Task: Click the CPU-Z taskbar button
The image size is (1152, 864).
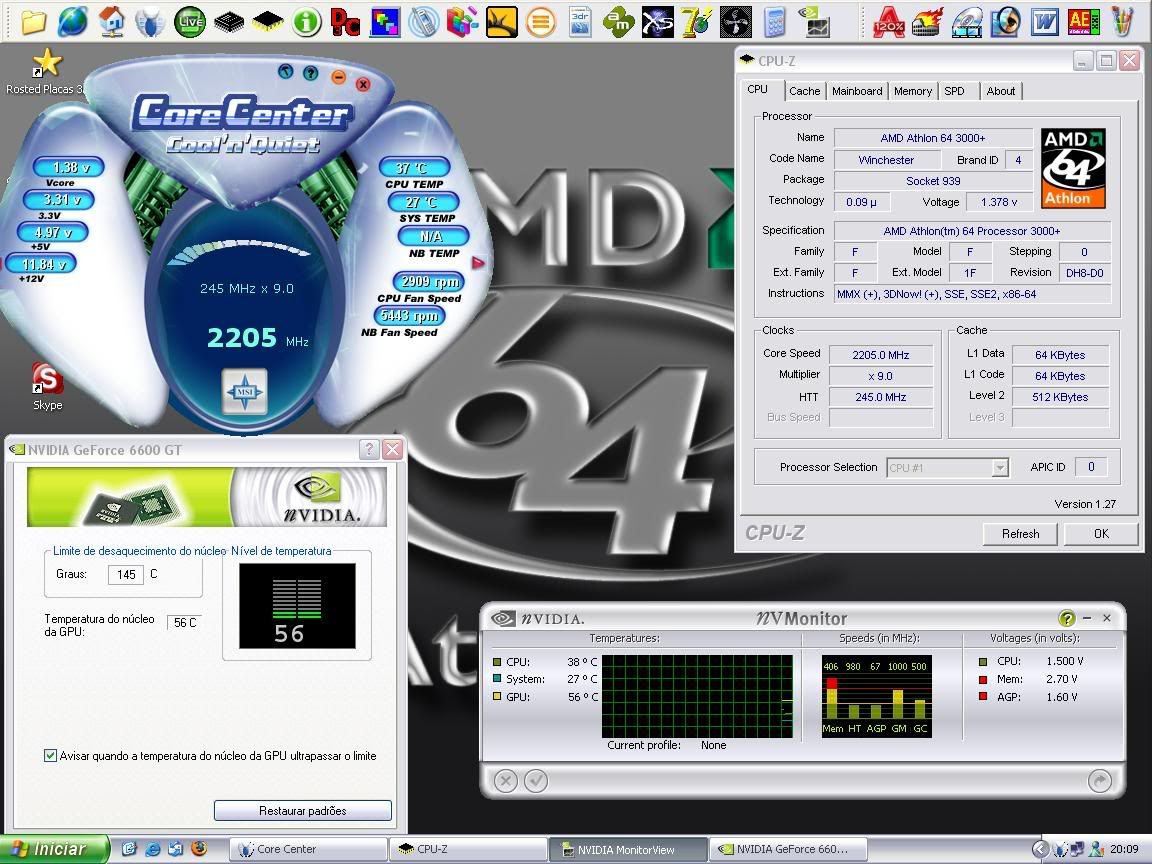Action: tap(467, 849)
